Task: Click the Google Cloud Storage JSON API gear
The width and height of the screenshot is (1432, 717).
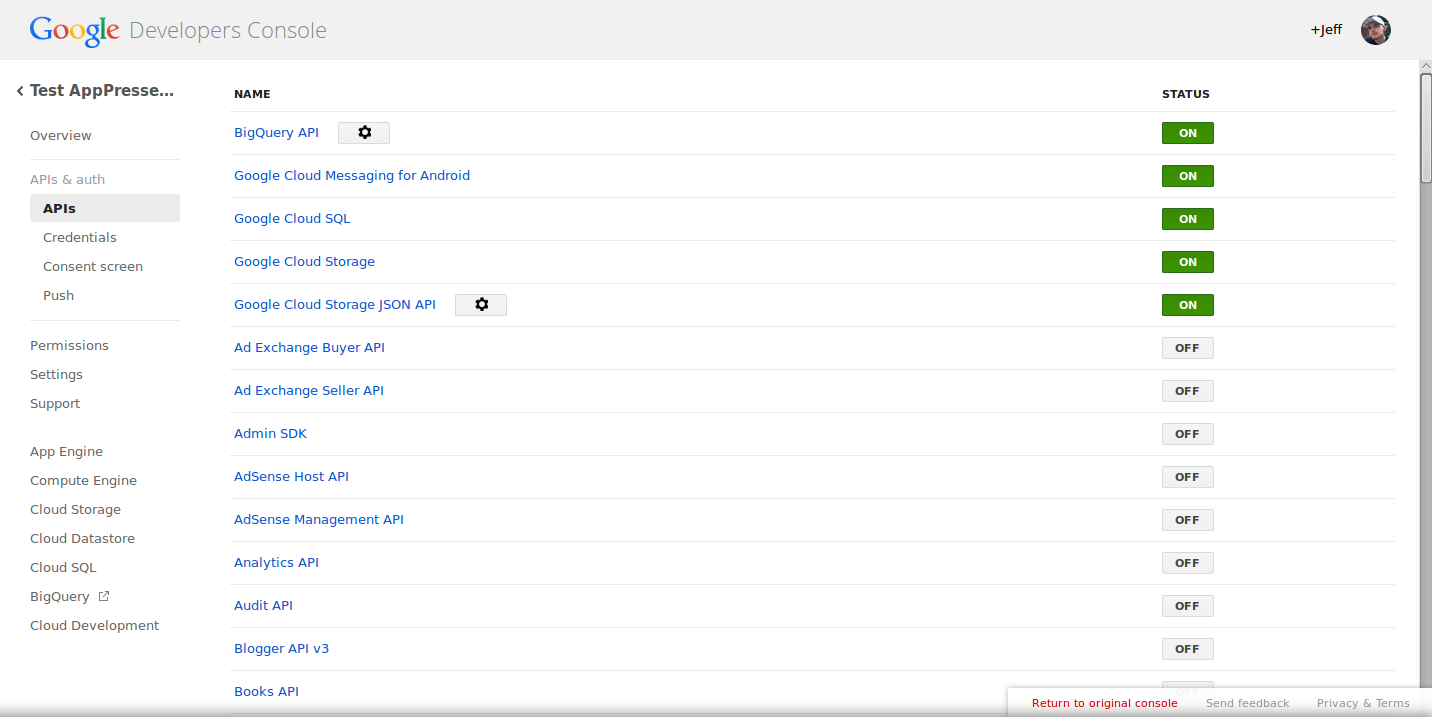Action: click(x=481, y=305)
